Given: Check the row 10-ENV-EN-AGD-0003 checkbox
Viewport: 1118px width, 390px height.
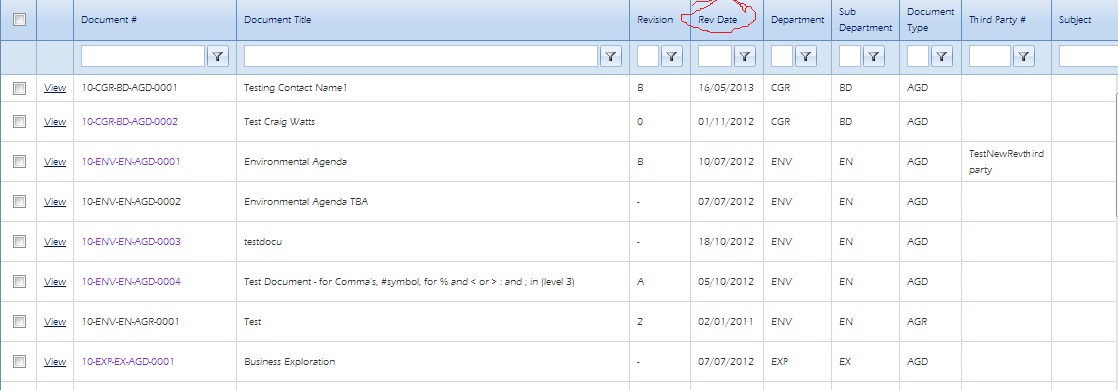Looking at the screenshot, I should (x=20, y=242).
